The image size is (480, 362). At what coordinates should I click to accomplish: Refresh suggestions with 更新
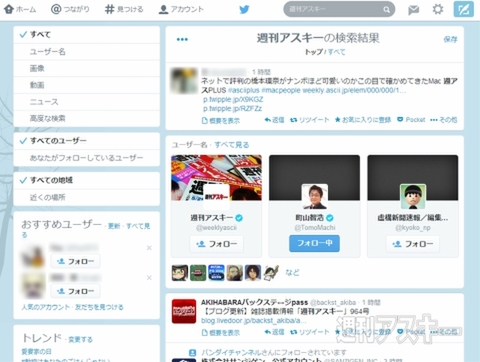click(114, 226)
